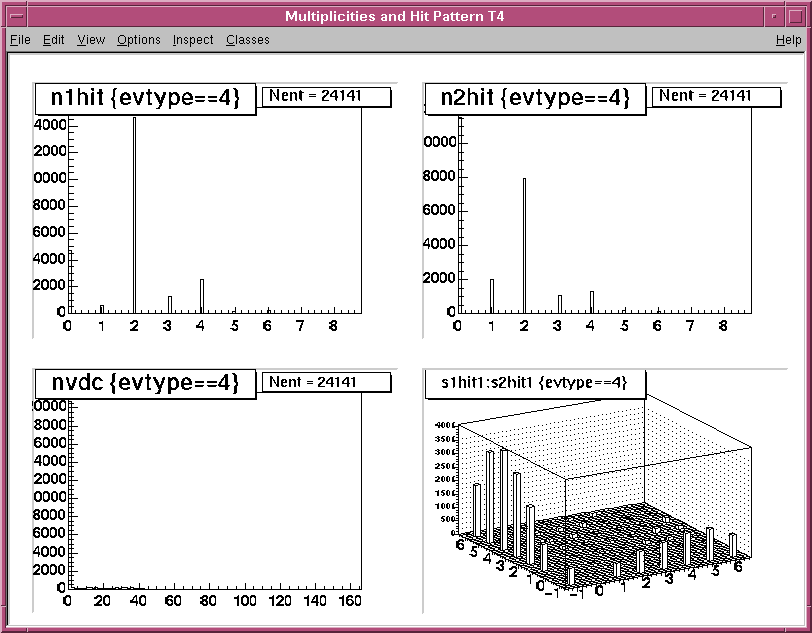
Task: Open the Edit menu
Action: (x=53, y=40)
